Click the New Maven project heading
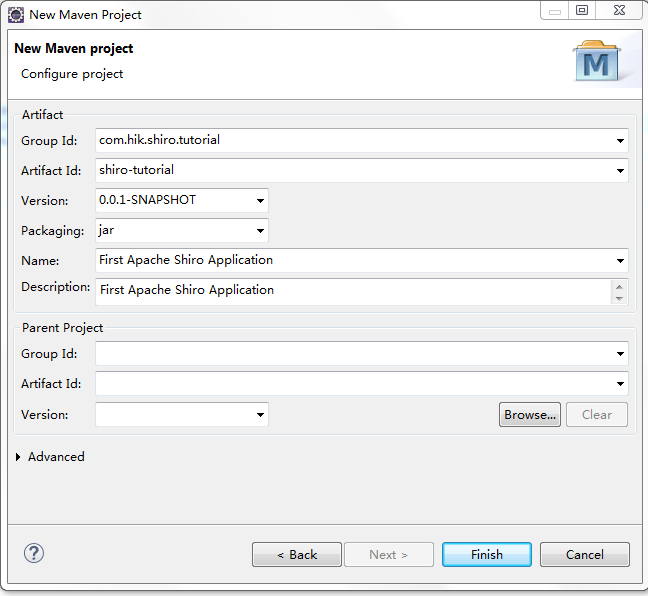 74,49
